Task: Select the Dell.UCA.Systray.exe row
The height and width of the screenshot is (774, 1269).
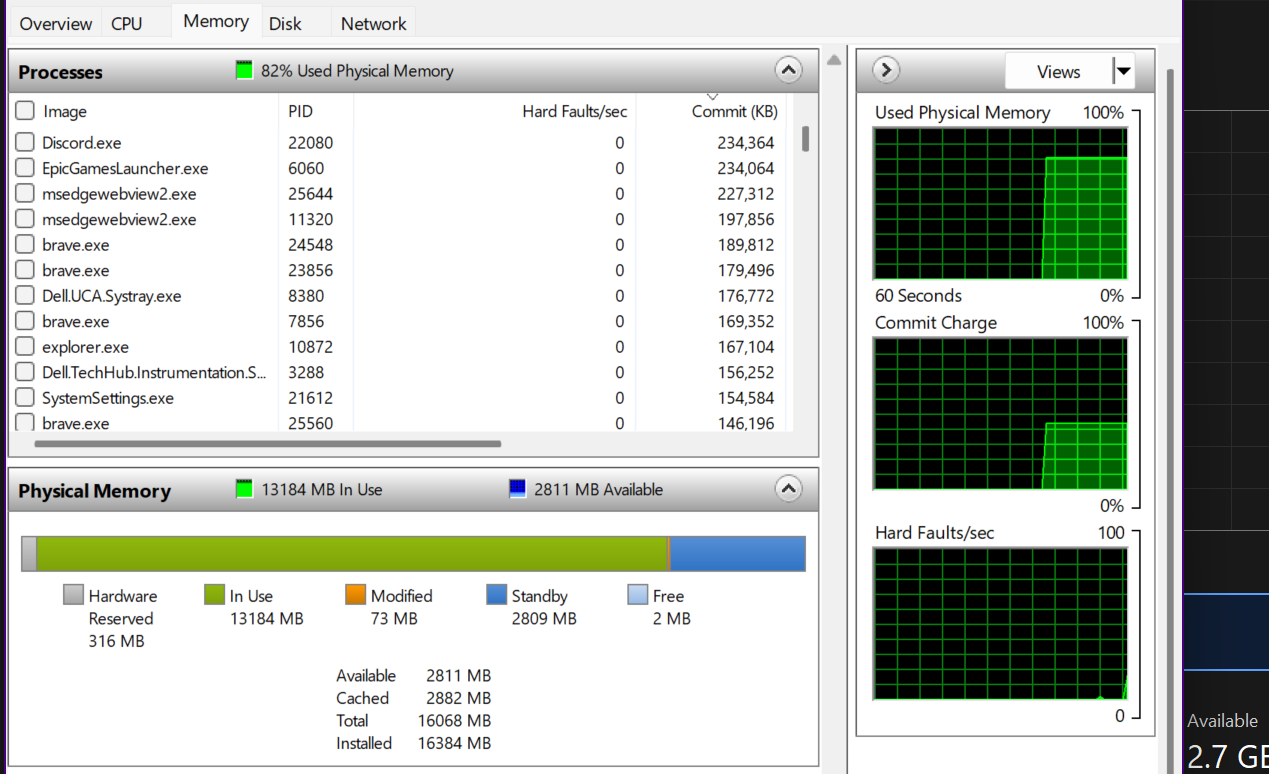Action: pyautogui.click(x=400, y=296)
